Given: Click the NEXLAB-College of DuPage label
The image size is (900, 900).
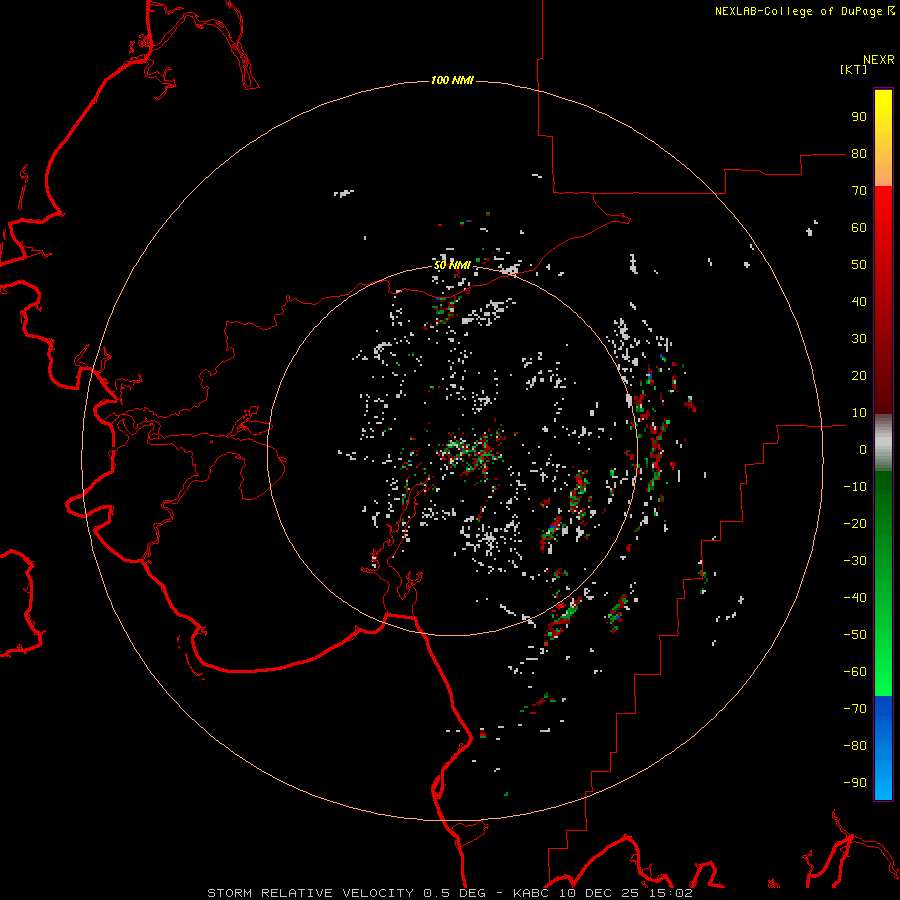Looking at the screenshot, I should [804, 11].
